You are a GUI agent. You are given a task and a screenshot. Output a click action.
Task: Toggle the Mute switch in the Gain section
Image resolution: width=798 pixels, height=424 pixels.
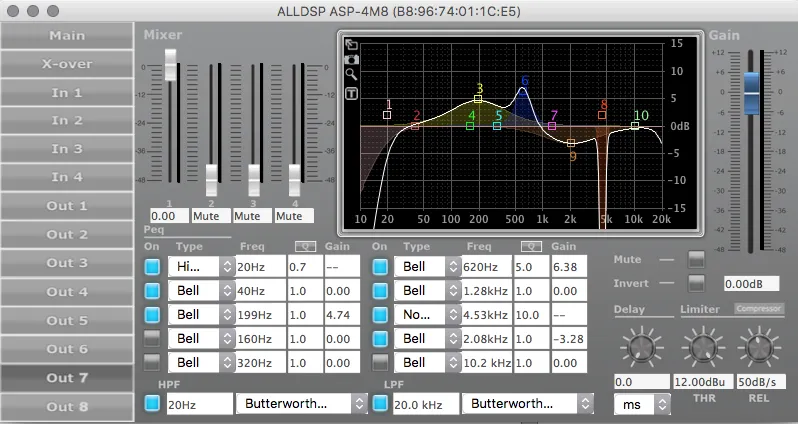pos(696,259)
